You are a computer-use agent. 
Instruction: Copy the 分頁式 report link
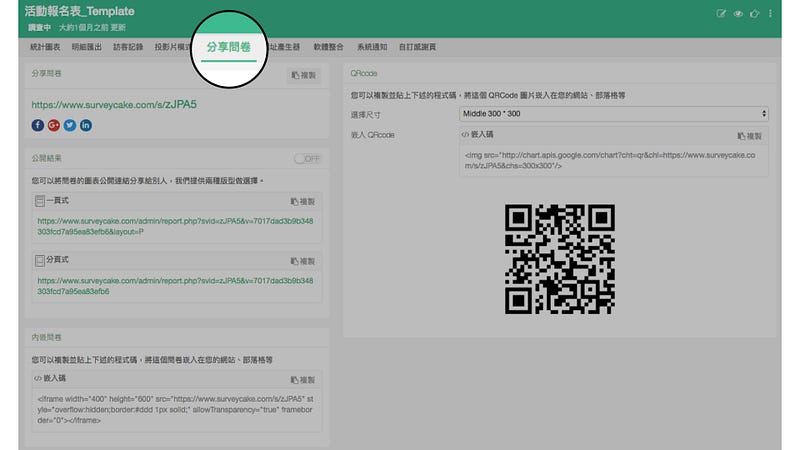303,261
